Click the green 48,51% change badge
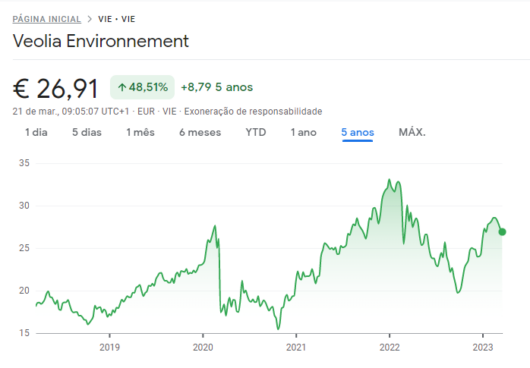The image size is (530, 368). [x=142, y=87]
